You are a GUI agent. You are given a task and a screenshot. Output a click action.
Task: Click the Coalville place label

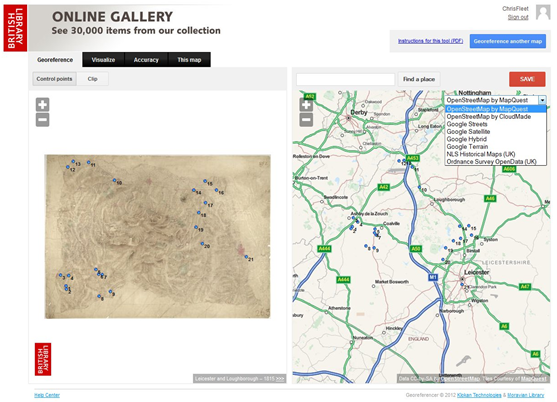[391, 223]
